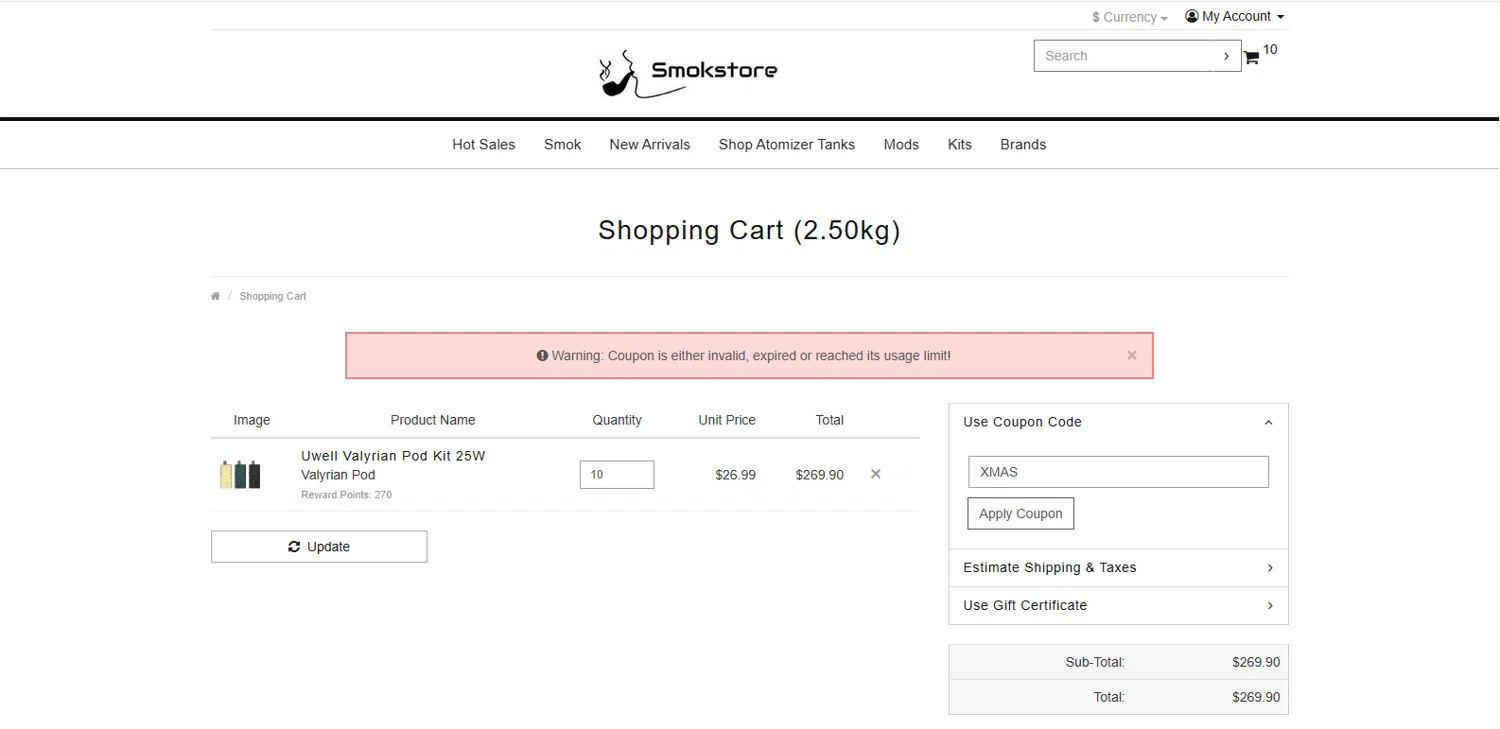Click the Shopping Cart (2.50kg) heading

click(749, 230)
